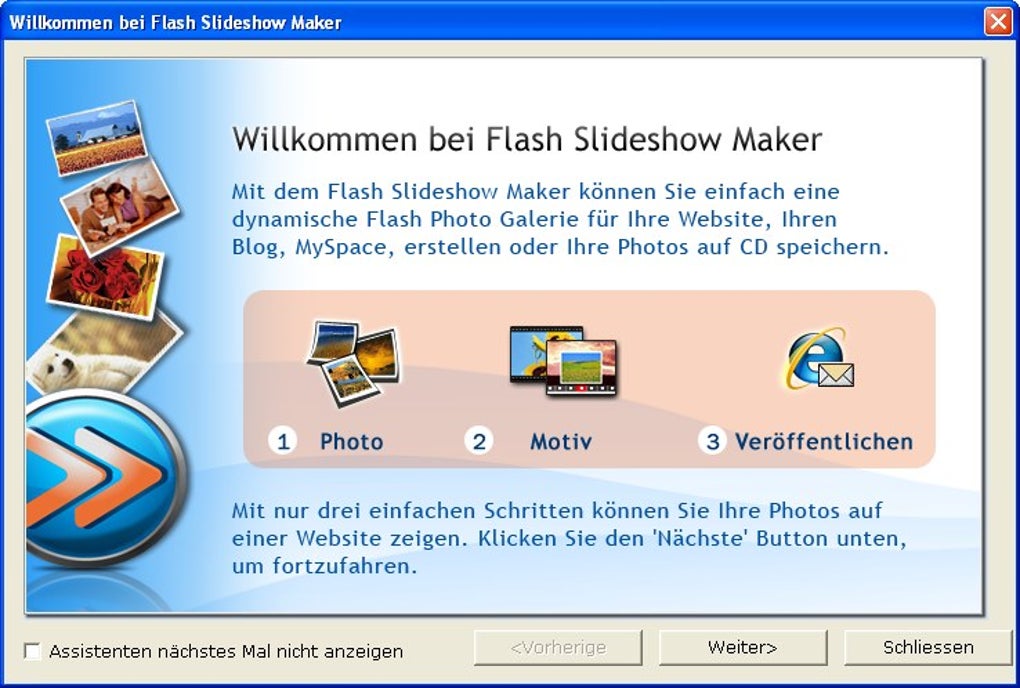The height and width of the screenshot is (688, 1020).
Task: Click the number 1 circle badge
Action: pyautogui.click(x=283, y=442)
